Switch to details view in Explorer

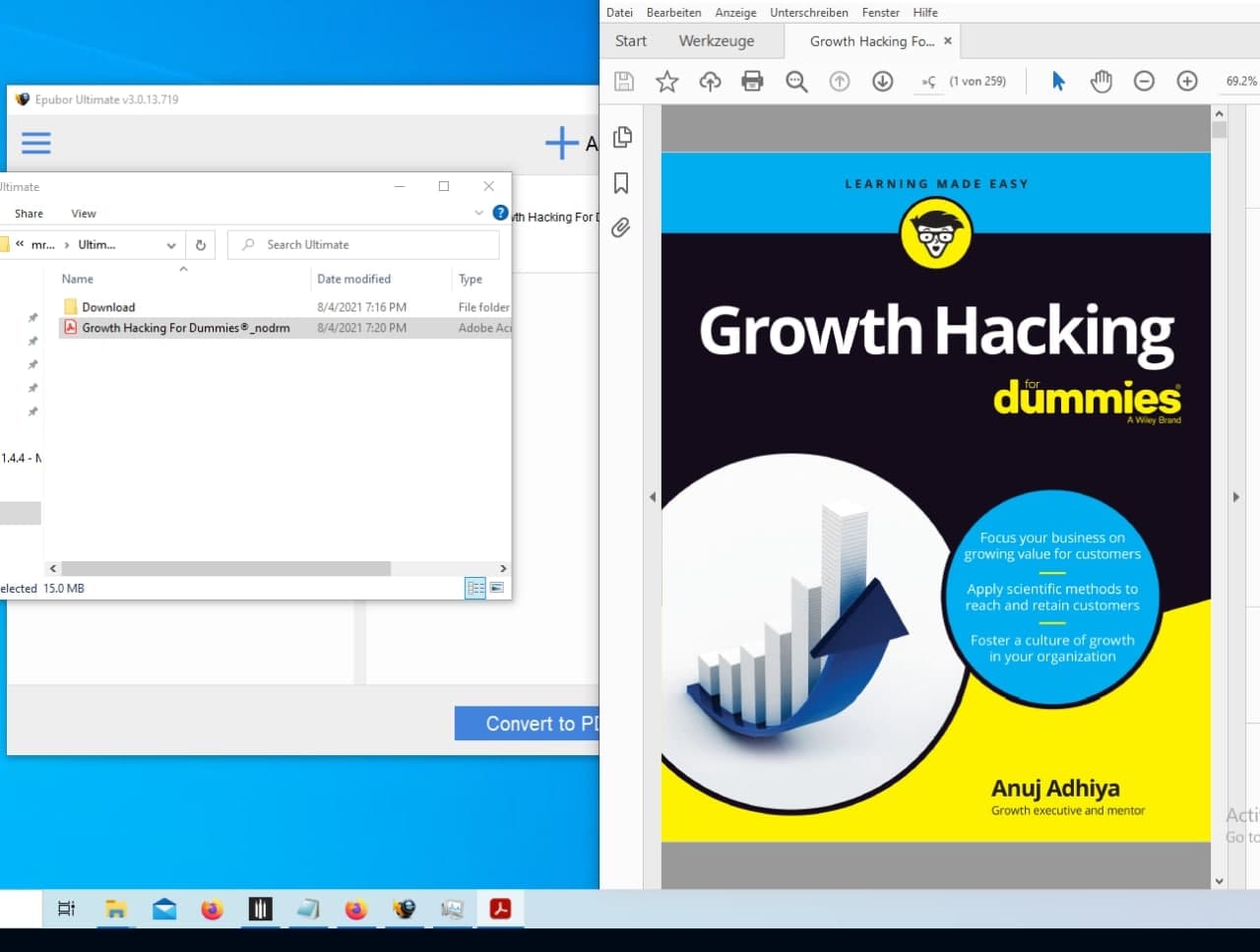tap(475, 588)
